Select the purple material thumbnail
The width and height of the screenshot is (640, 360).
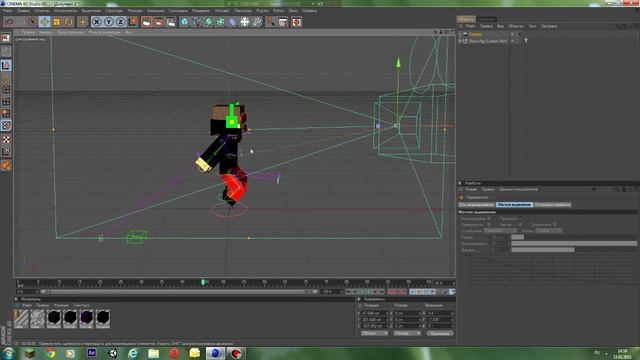pyautogui.click(x=87, y=319)
